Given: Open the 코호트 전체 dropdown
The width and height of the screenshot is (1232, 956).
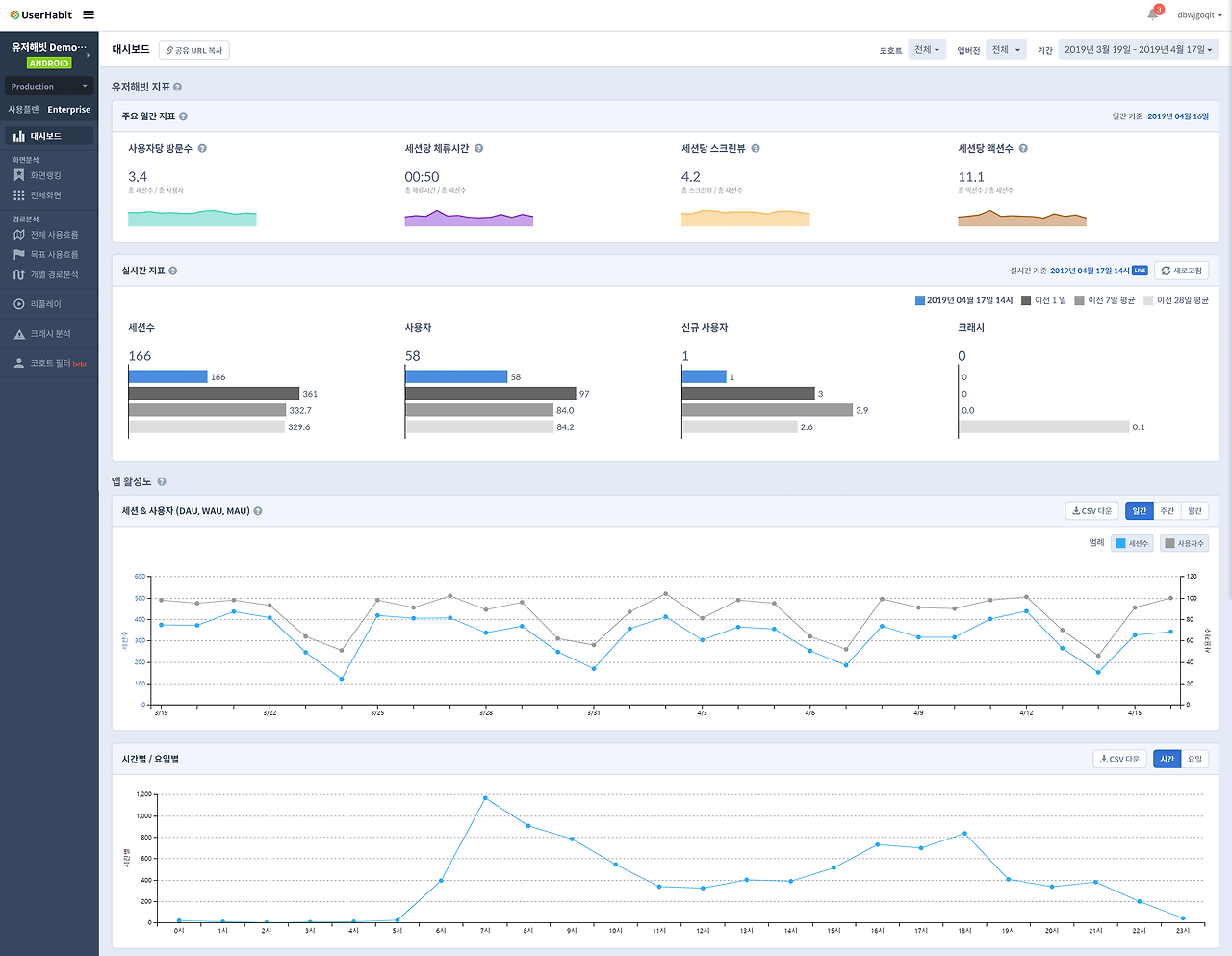Looking at the screenshot, I should coord(927,50).
